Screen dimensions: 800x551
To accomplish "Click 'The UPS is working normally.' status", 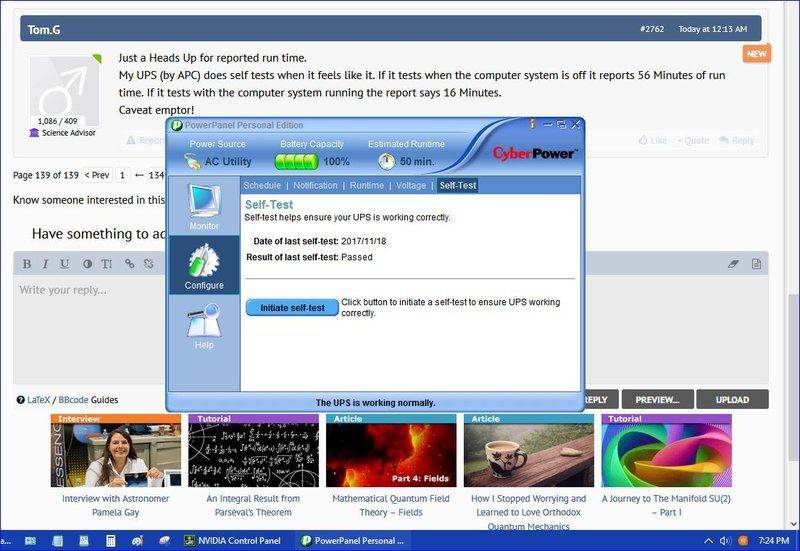I will pos(376,403).
